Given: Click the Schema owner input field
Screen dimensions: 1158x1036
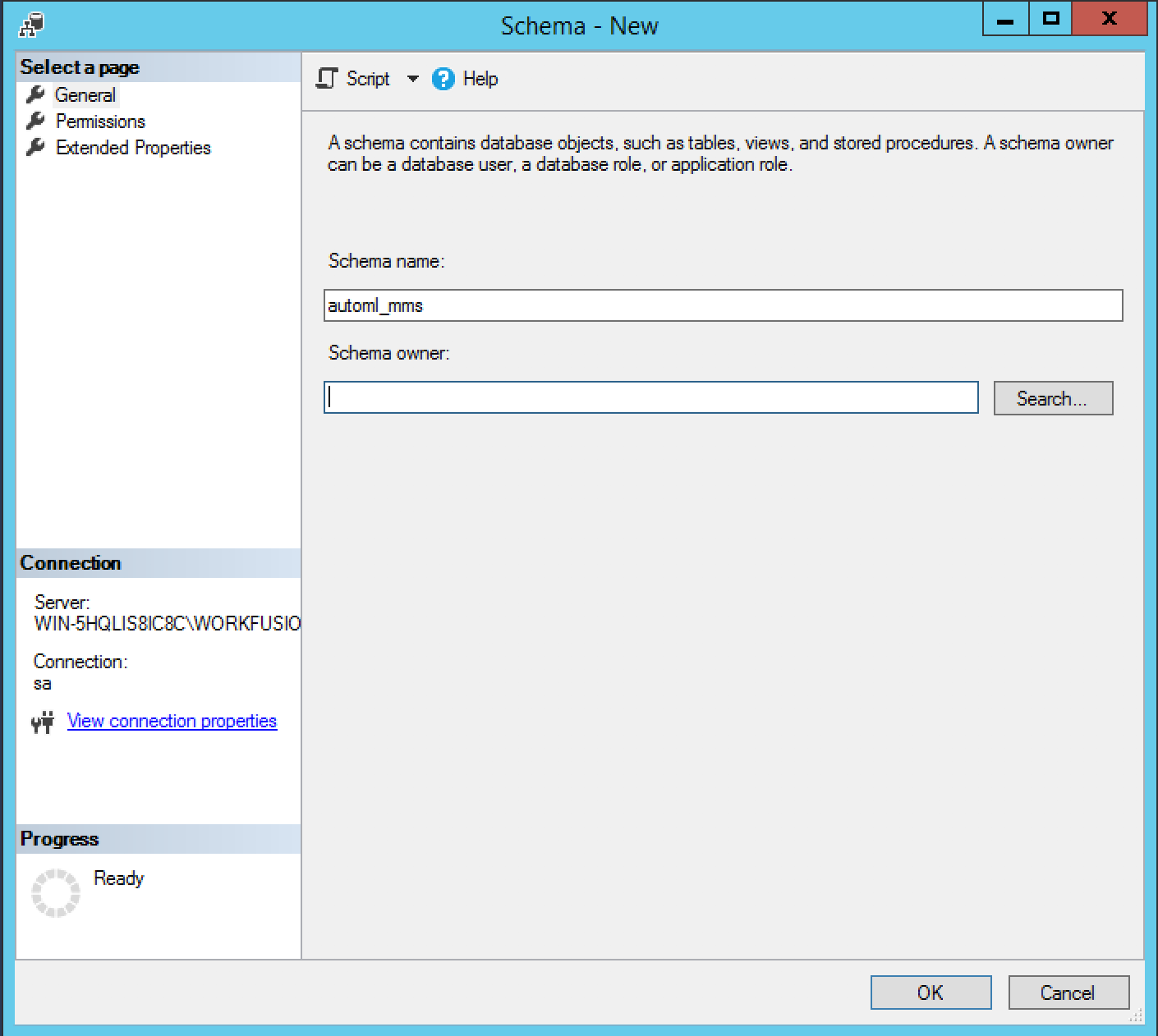Looking at the screenshot, I should (651, 397).
